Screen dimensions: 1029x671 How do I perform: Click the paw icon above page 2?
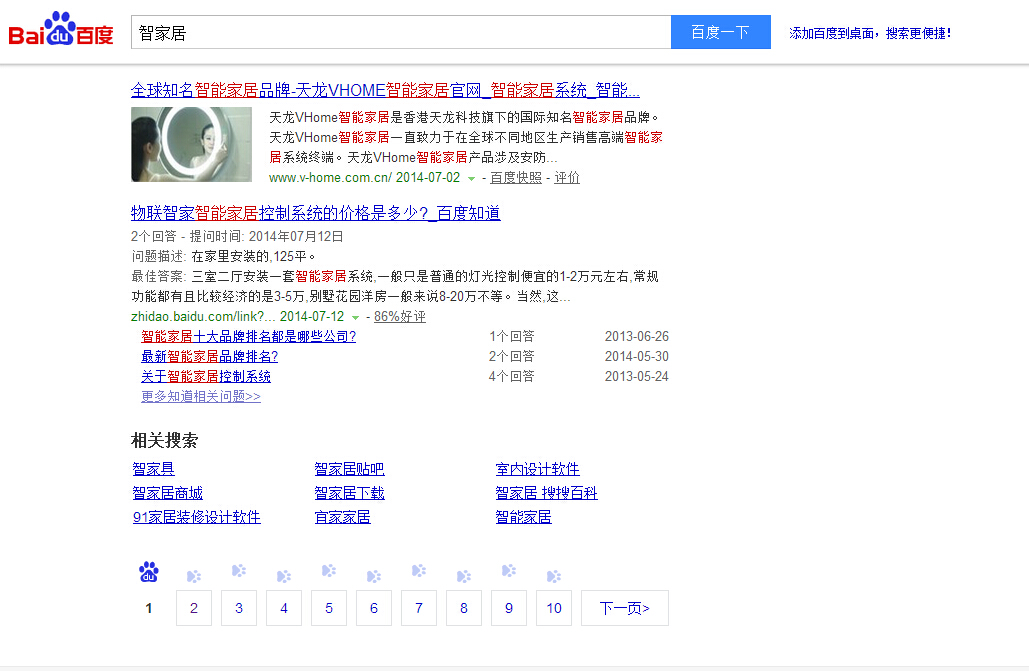(x=194, y=576)
